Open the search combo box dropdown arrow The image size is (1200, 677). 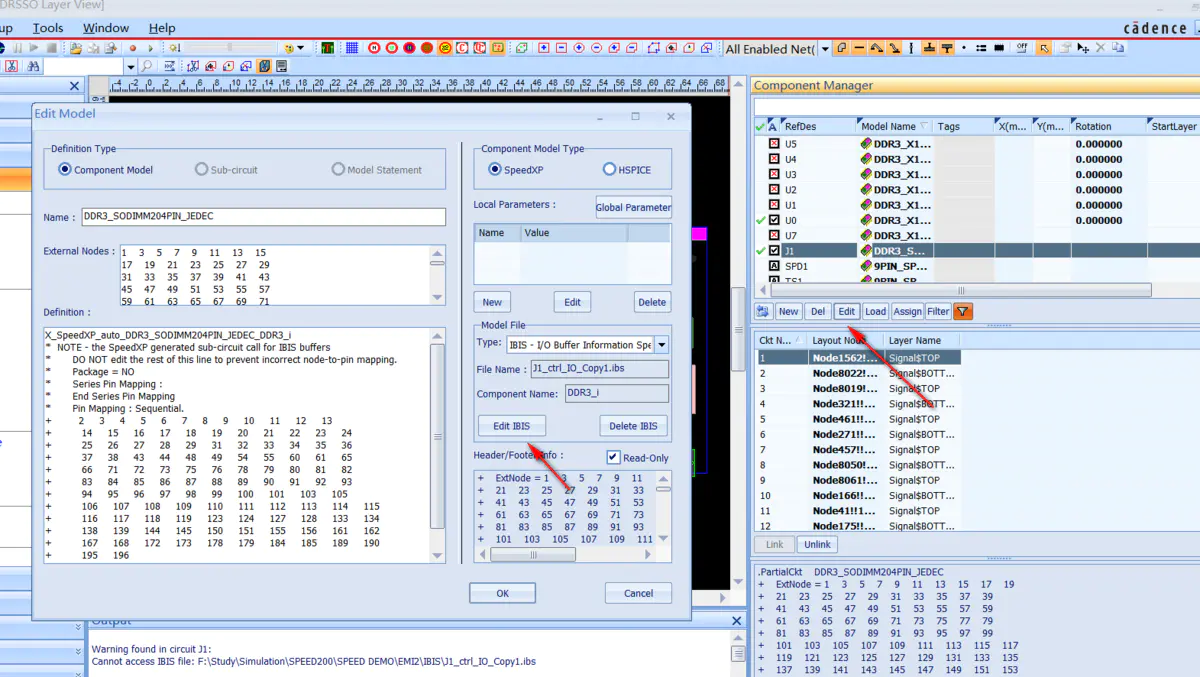(x=131, y=66)
